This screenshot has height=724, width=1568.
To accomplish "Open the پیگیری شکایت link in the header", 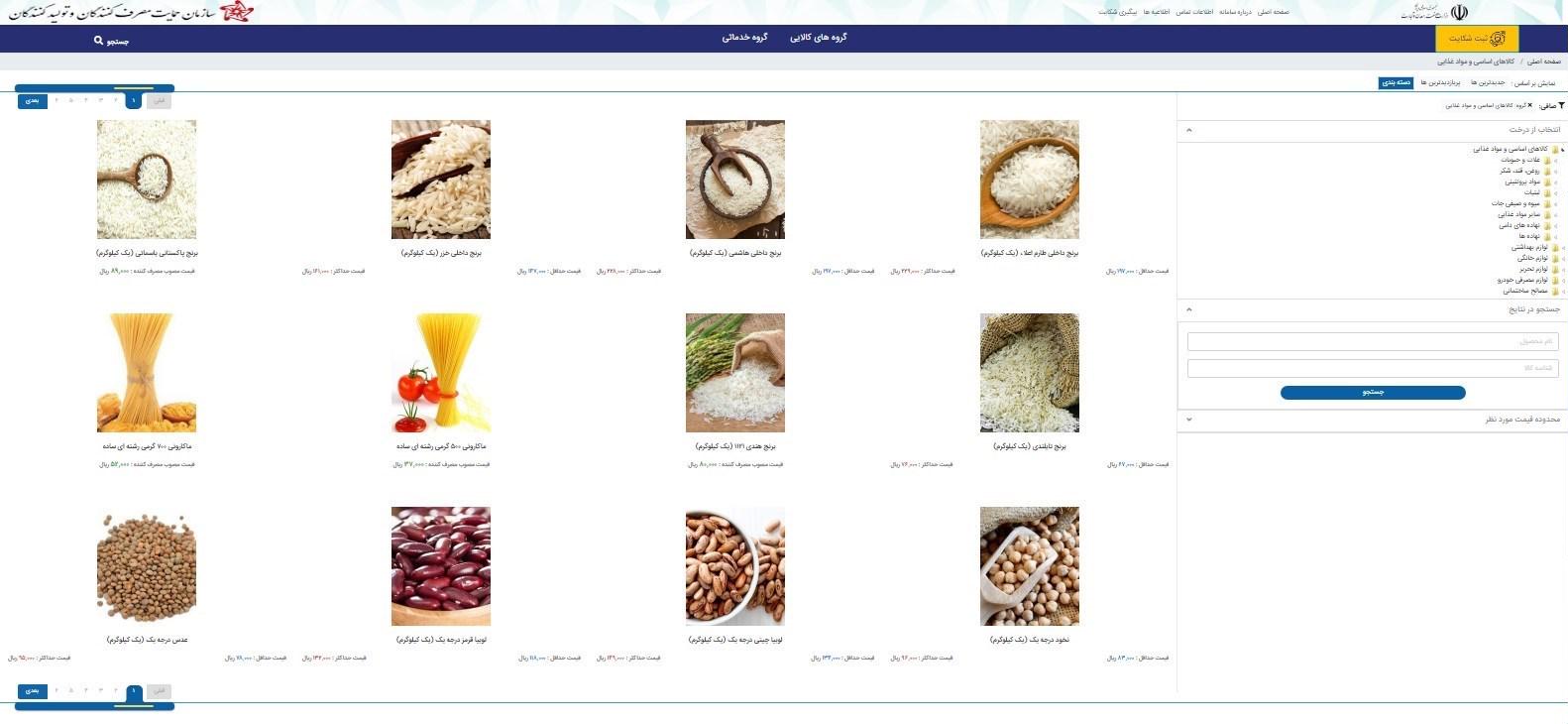I will tap(1117, 12).
